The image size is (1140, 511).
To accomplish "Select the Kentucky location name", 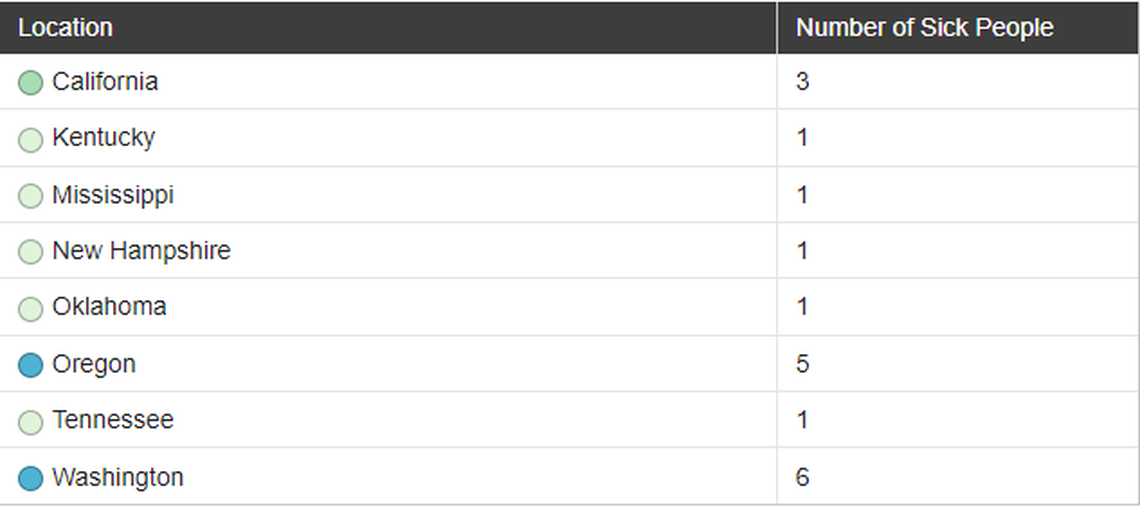I will (104, 137).
